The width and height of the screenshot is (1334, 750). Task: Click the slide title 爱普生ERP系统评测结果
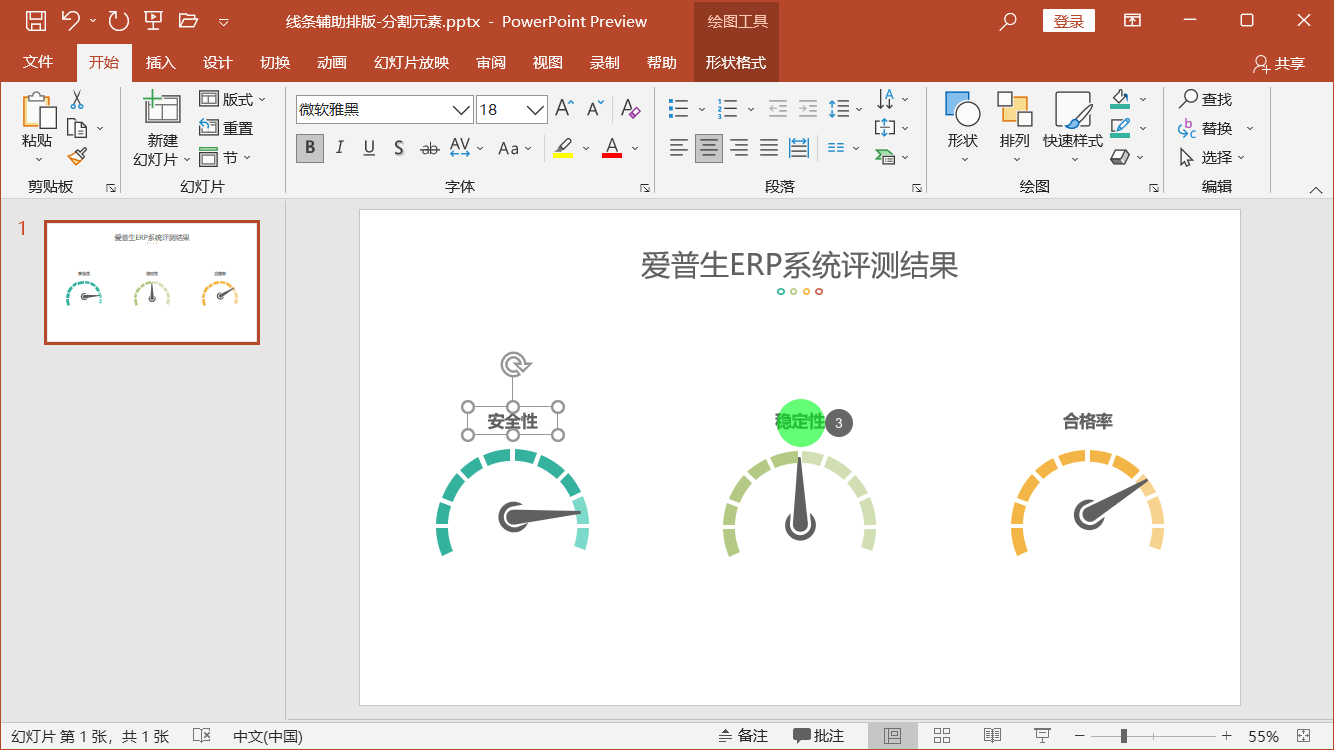click(x=799, y=265)
